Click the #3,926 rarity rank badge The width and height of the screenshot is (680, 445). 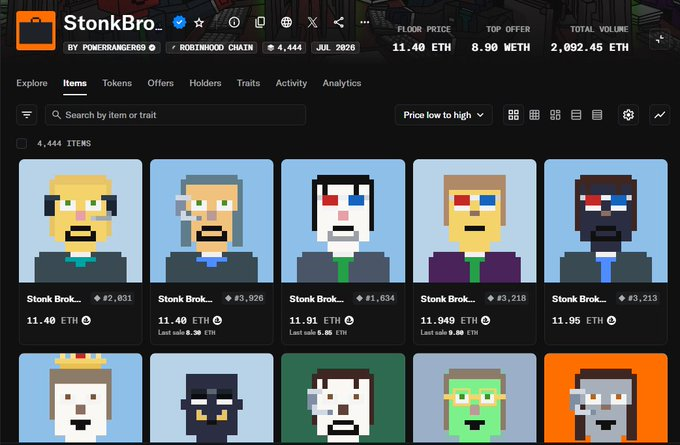(245, 298)
